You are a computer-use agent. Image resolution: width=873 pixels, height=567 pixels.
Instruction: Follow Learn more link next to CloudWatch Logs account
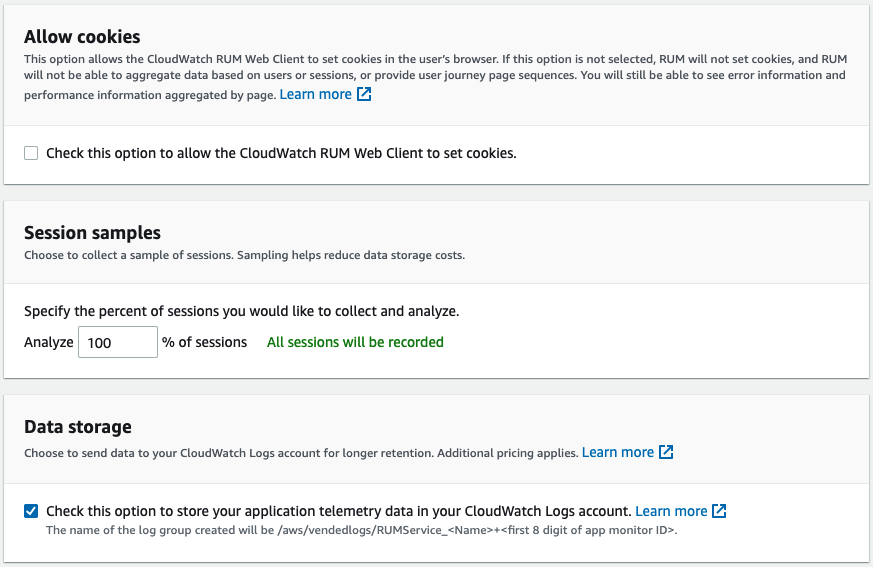click(671, 511)
